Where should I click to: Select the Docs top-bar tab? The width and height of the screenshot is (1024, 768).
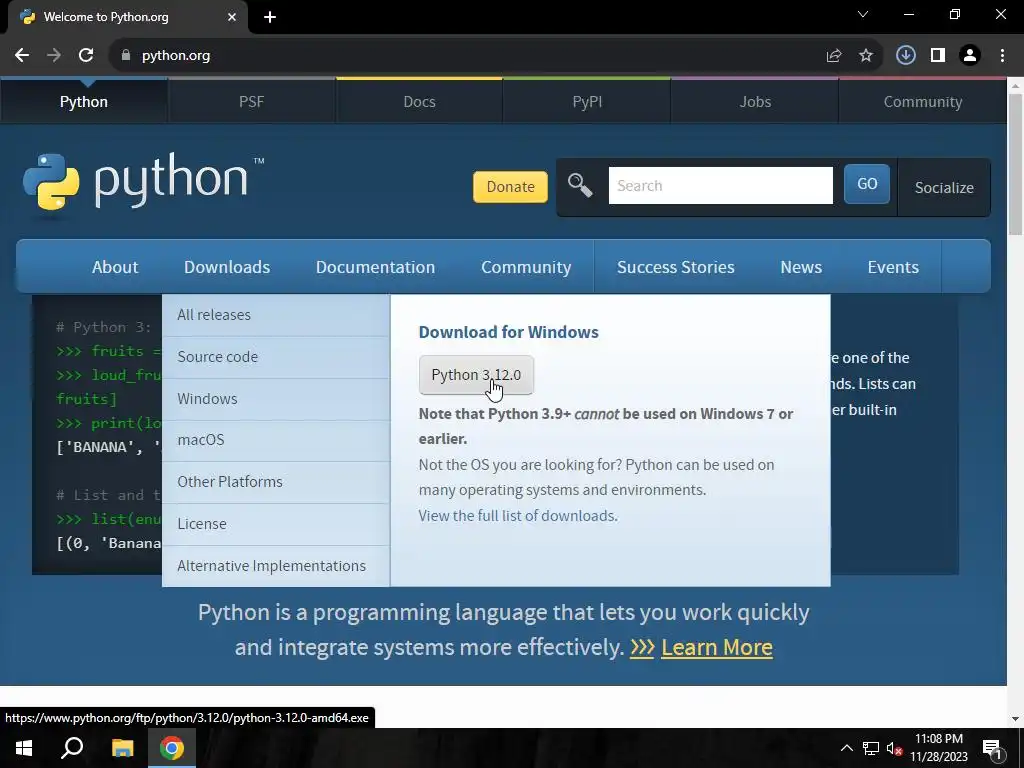click(x=419, y=102)
